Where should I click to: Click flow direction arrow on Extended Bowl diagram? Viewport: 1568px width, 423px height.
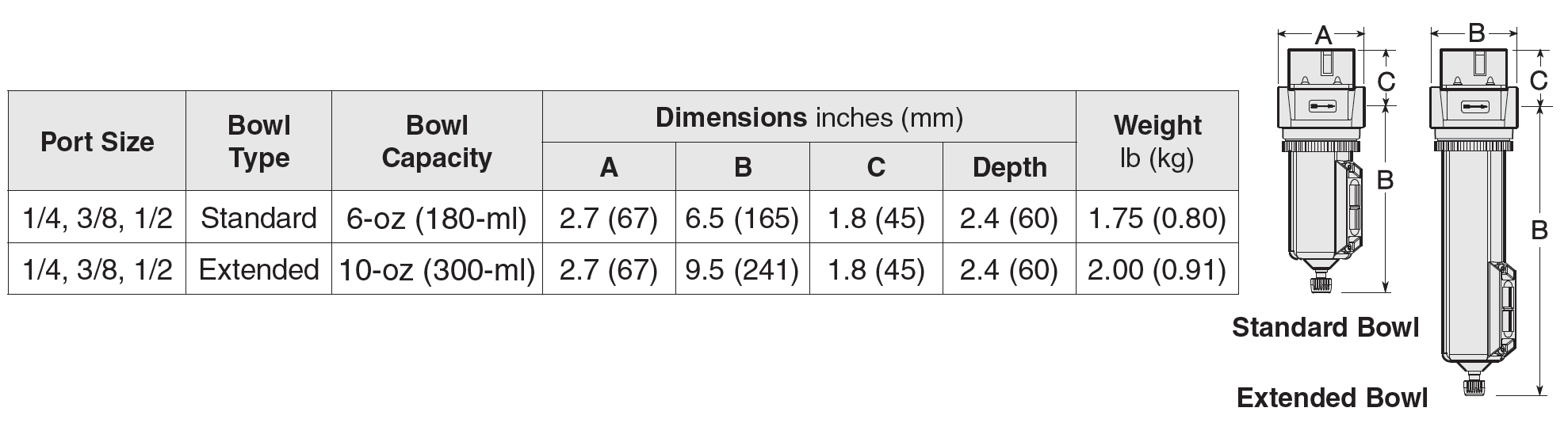[x=1475, y=106]
